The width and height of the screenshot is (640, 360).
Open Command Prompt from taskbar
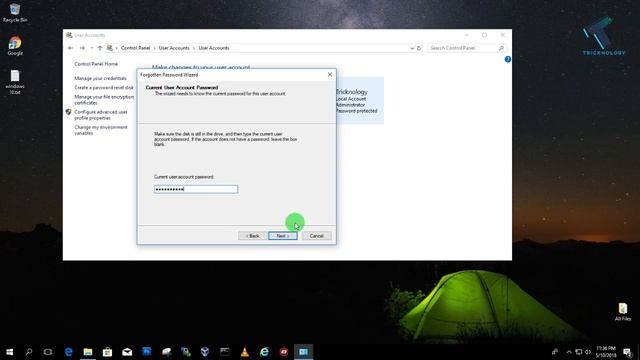pyautogui.click(x=225, y=352)
